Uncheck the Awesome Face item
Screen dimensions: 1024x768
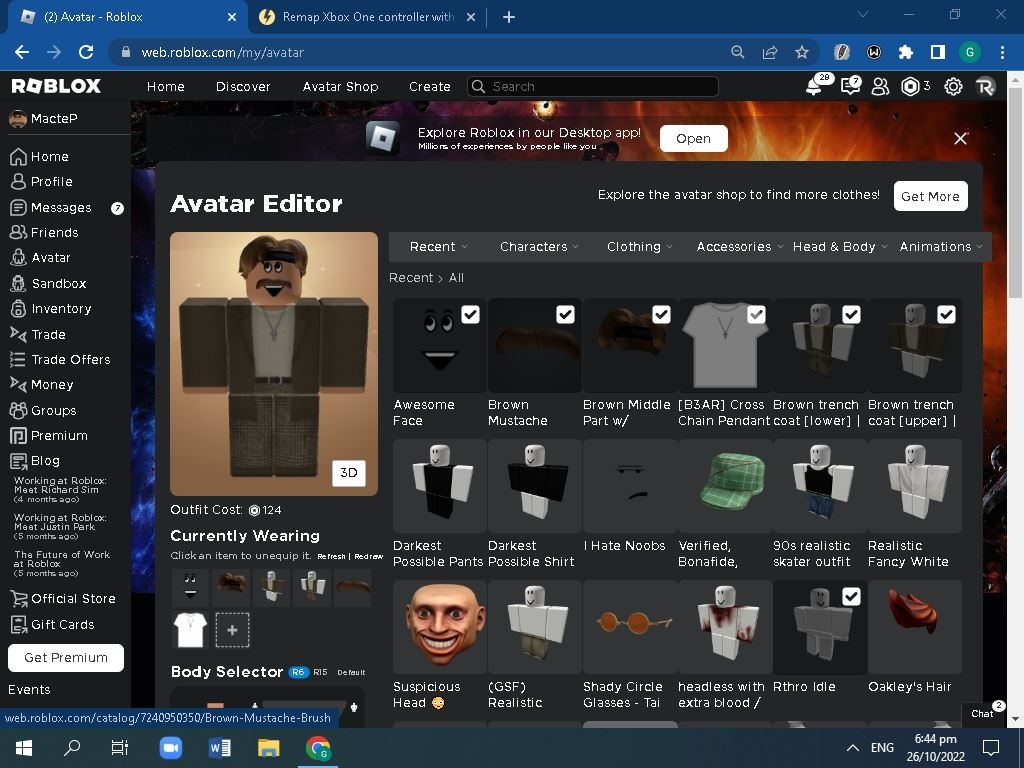coord(470,314)
